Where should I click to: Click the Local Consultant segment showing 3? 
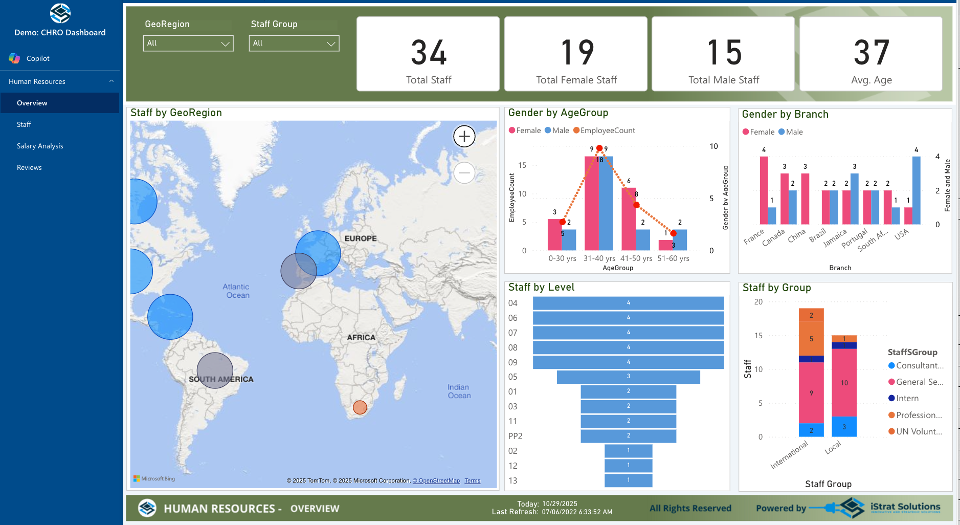click(844, 426)
